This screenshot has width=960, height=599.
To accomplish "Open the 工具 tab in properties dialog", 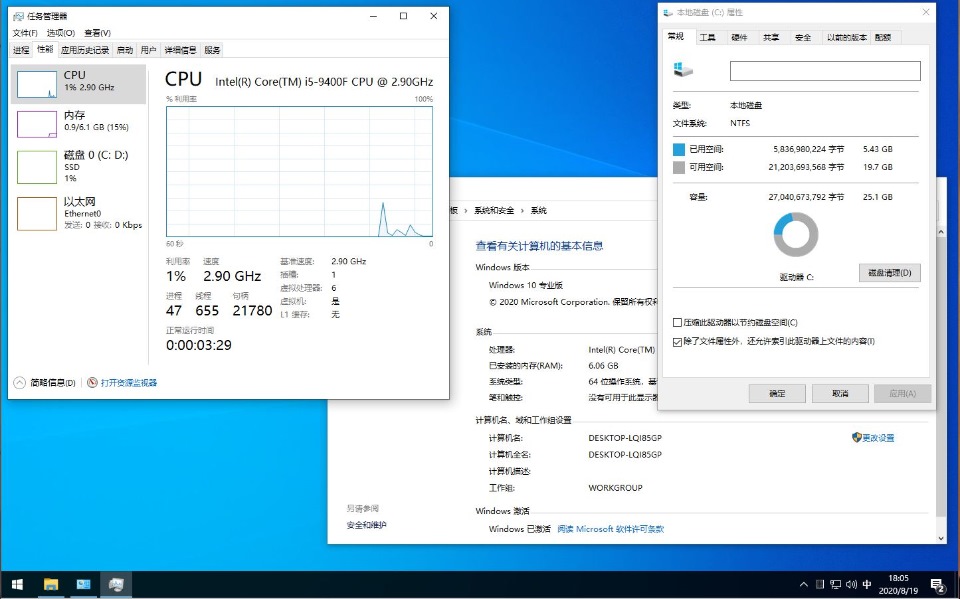I will 708,37.
